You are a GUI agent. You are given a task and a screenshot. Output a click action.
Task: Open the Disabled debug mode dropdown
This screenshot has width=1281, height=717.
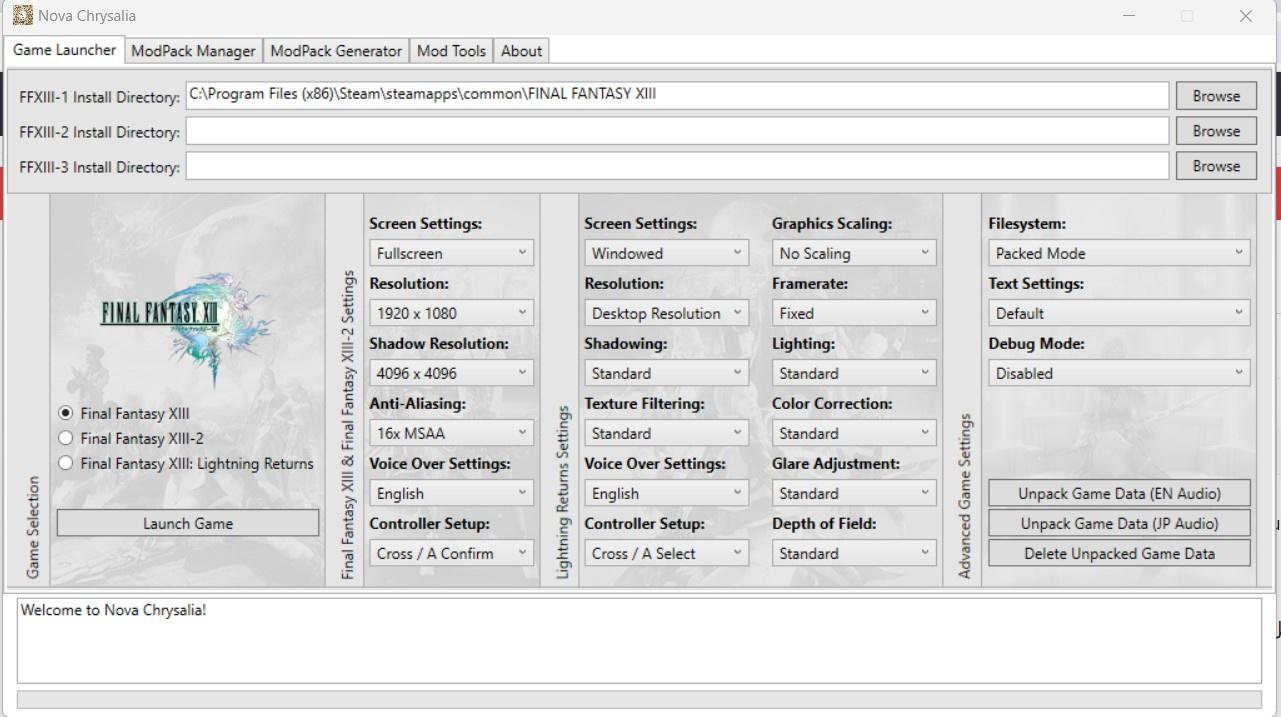pyautogui.click(x=1119, y=373)
